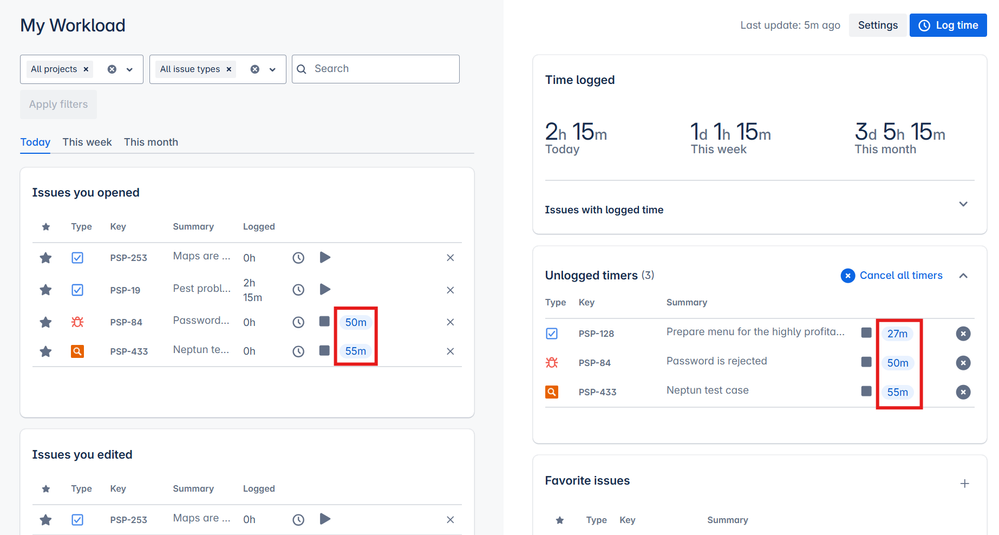Remove the All projects filter chip

(x=86, y=69)
